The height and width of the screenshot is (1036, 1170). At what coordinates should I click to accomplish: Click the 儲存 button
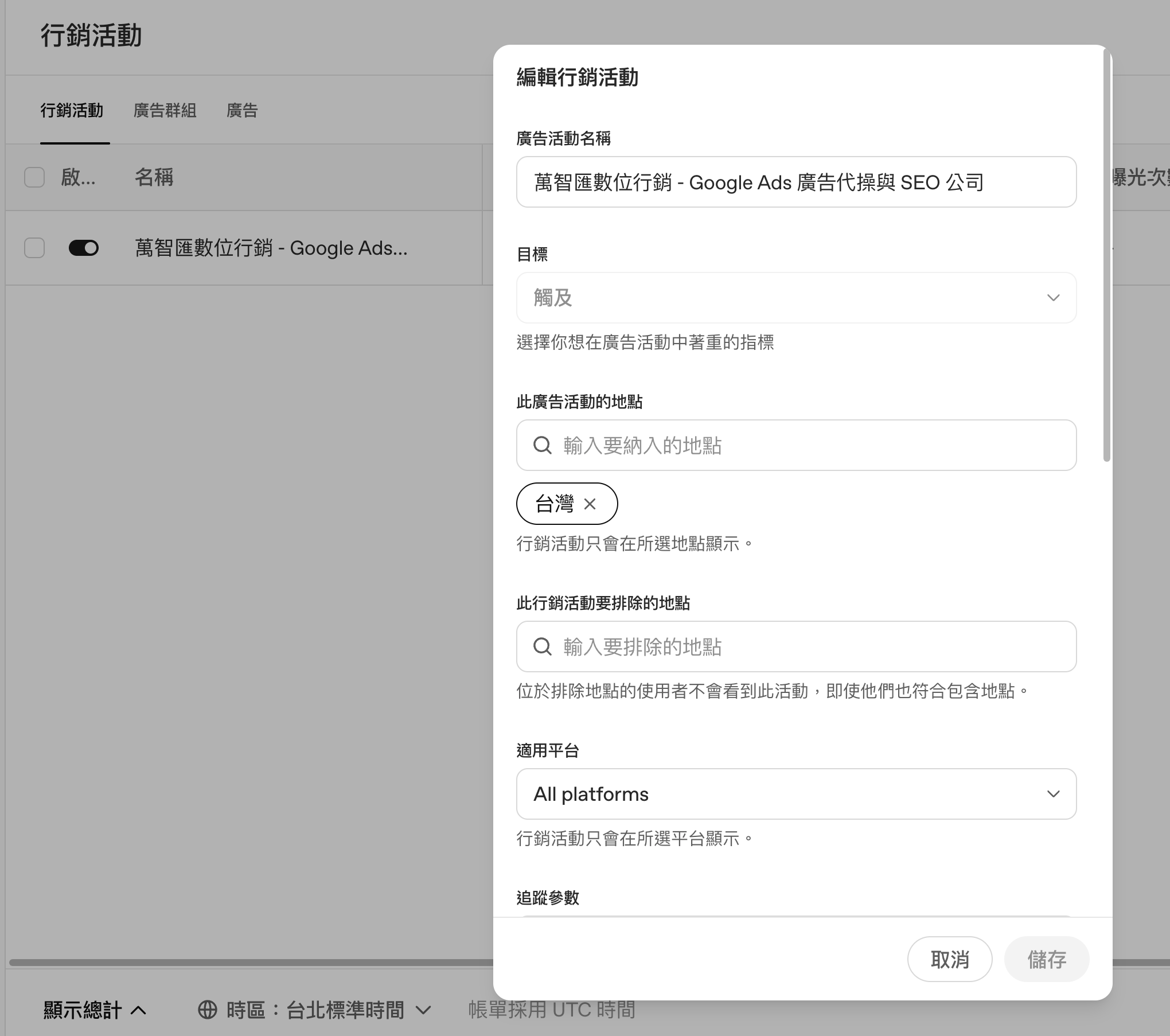[1047, 959]
